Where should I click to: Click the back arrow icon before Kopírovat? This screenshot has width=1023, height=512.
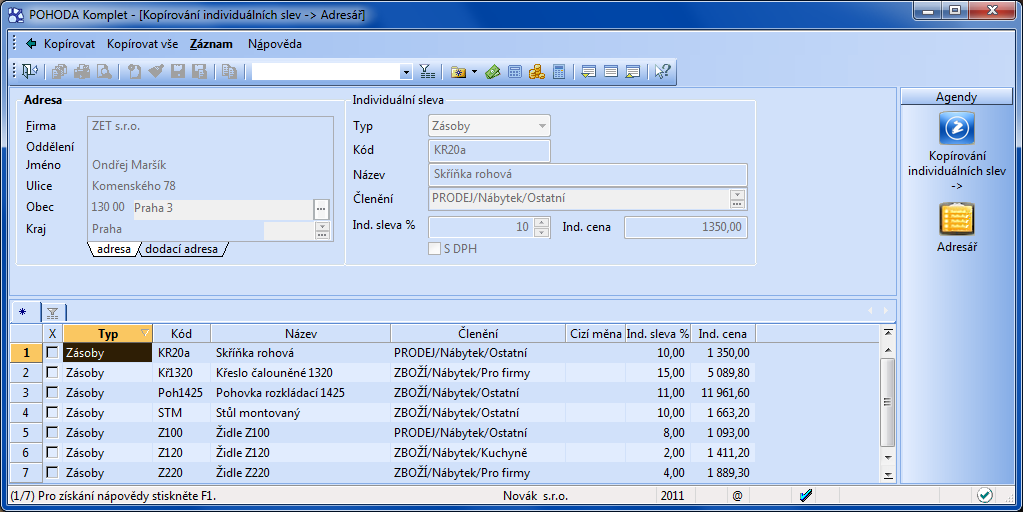[31, 44]
